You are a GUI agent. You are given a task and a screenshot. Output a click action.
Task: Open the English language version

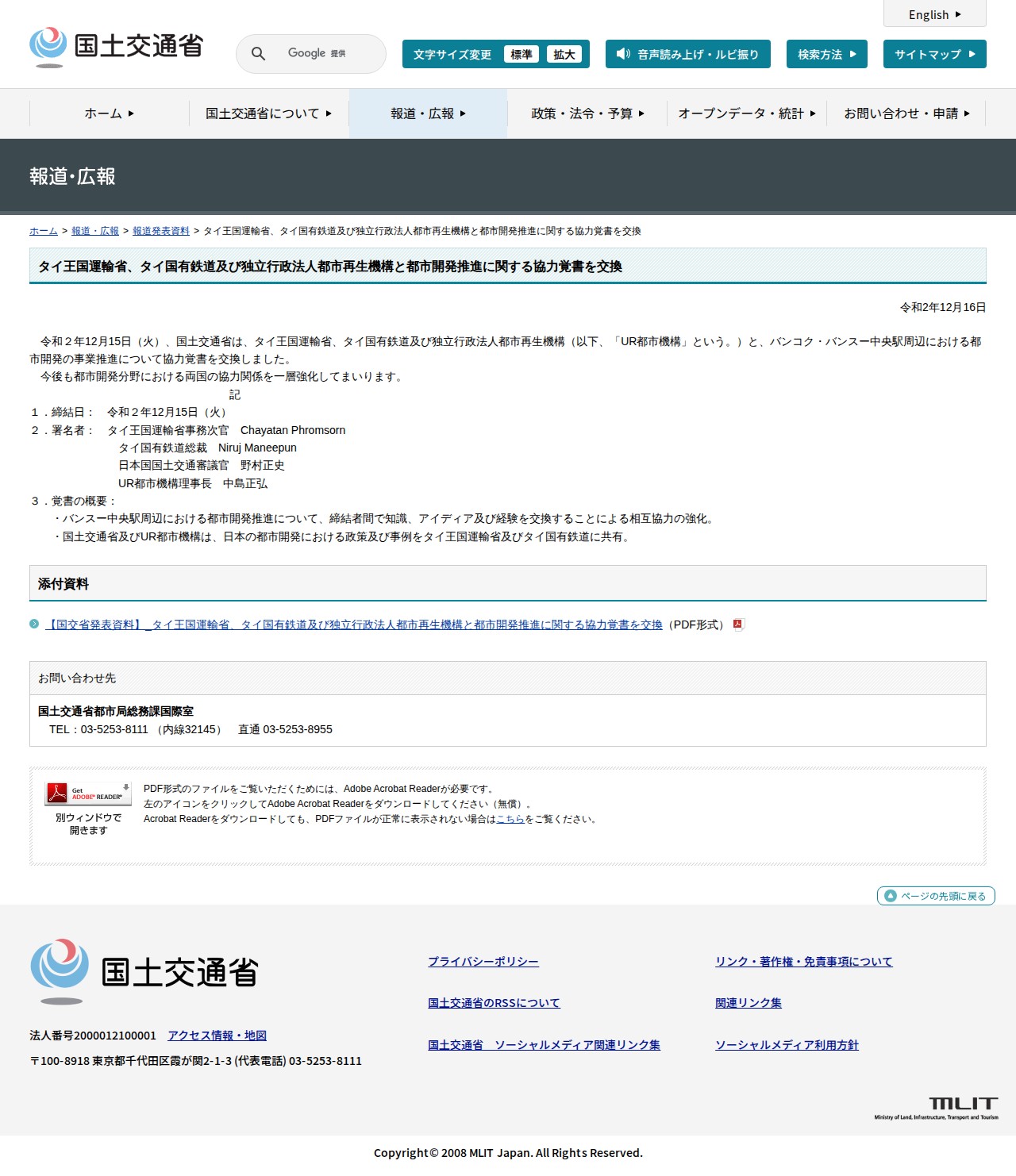click(935, 14)
